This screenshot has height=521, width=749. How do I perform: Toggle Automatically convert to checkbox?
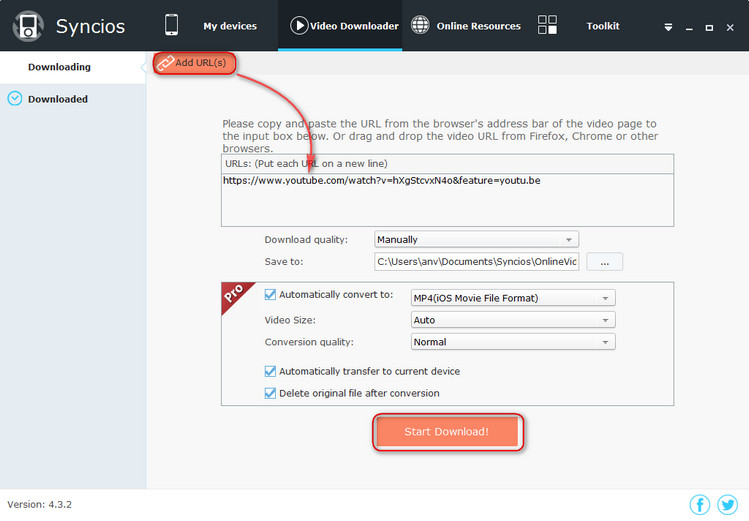(270, 295)
